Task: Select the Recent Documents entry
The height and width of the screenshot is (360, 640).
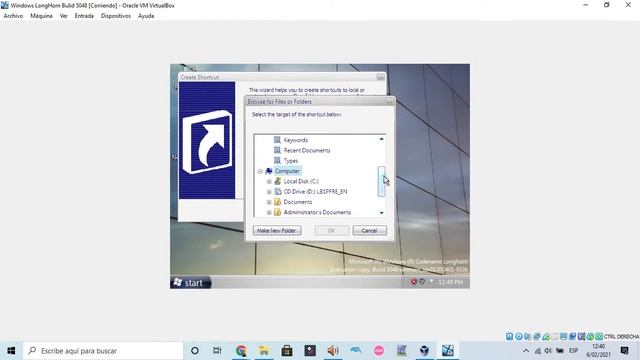Action: [307, 150]
